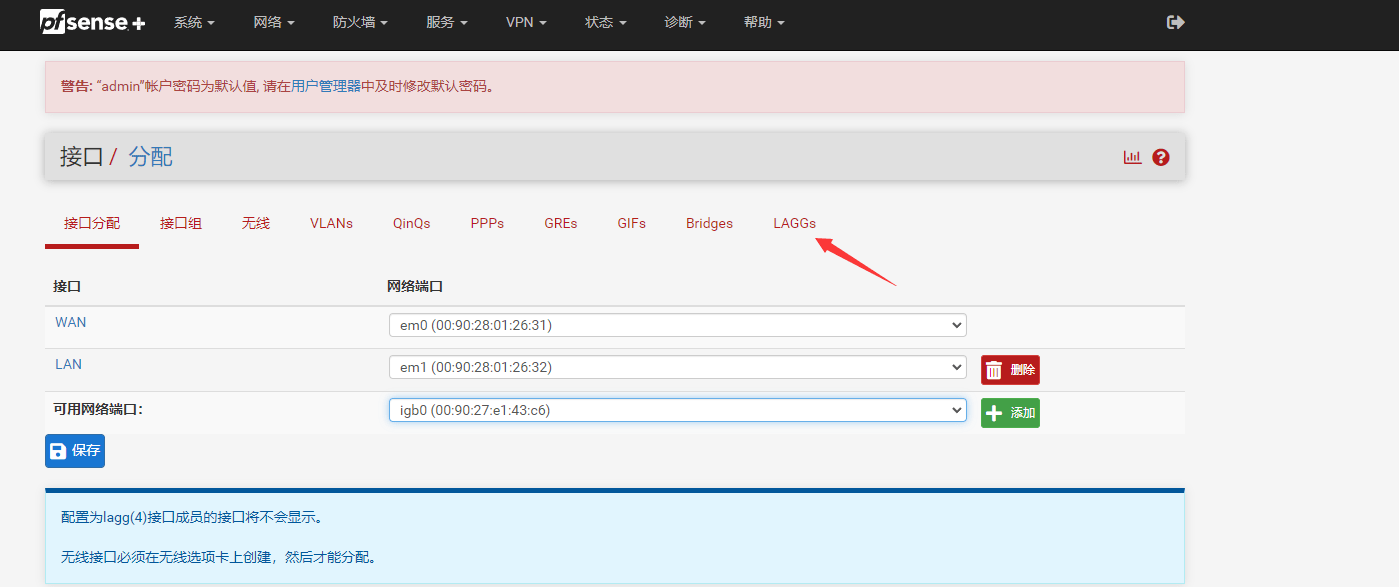This screenshot has width=1399, height=587.
Task: Click the pfSense Plus logo
Action: point(92,22)
